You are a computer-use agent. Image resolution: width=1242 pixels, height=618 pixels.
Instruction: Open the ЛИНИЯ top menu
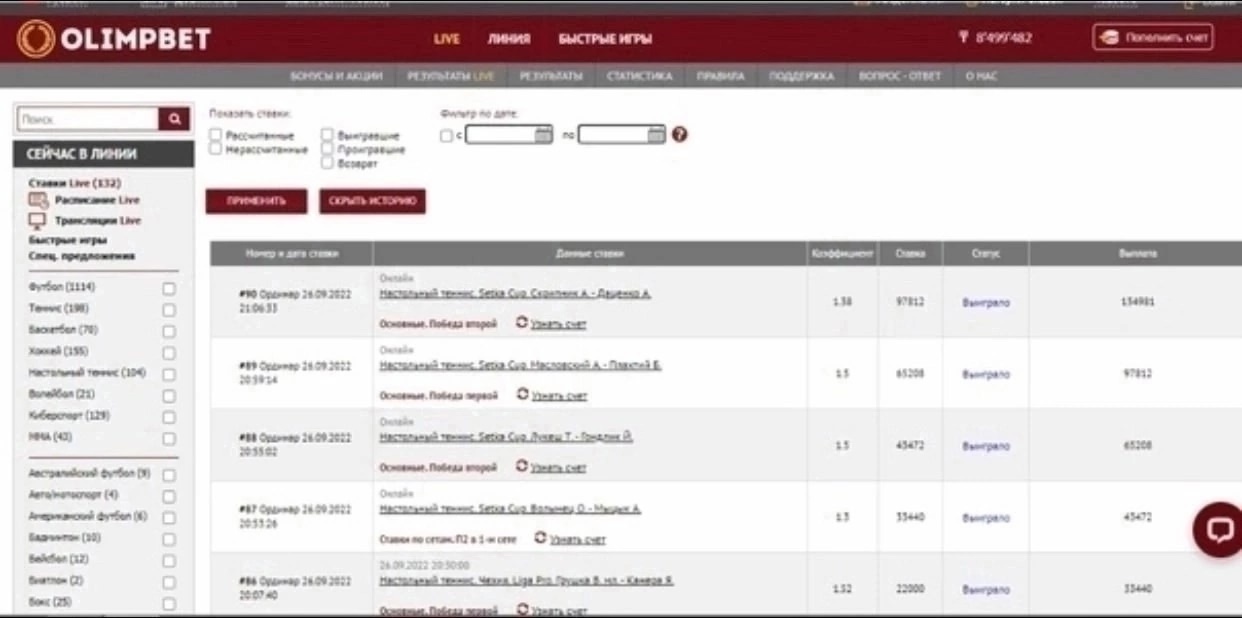point(509,39)
